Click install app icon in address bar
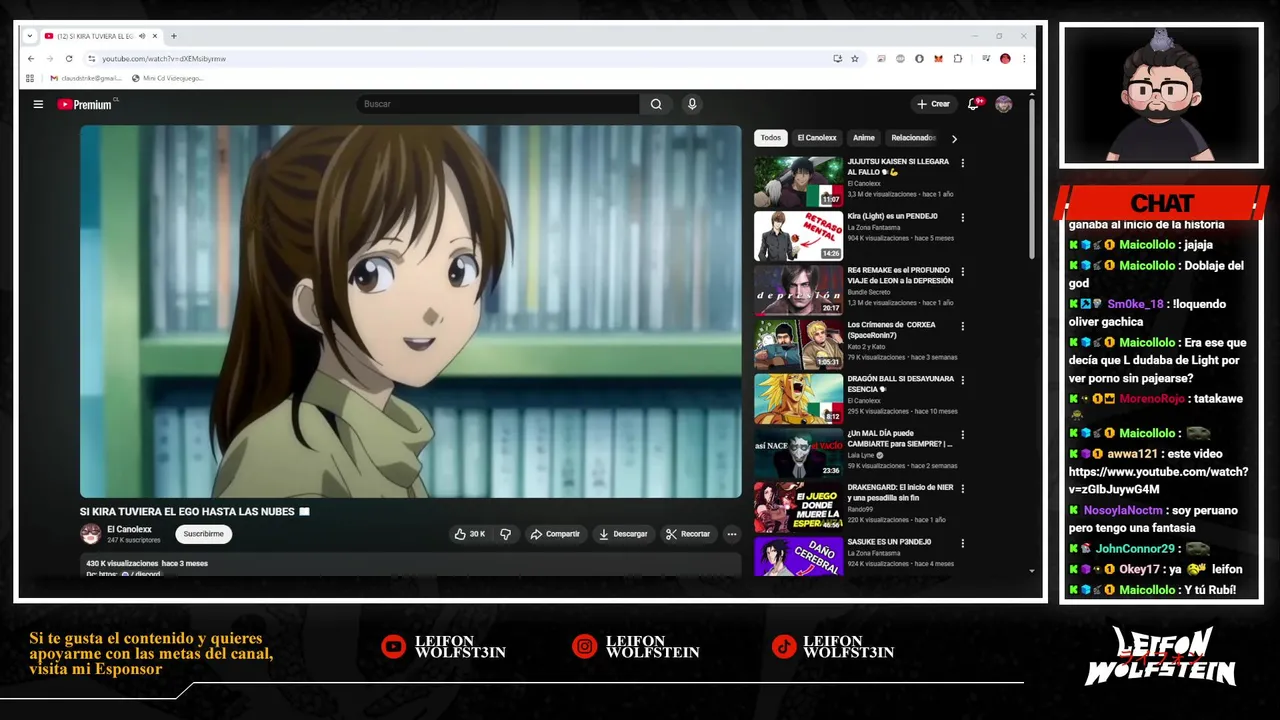The image size is (1280, 720). point(837,59)
